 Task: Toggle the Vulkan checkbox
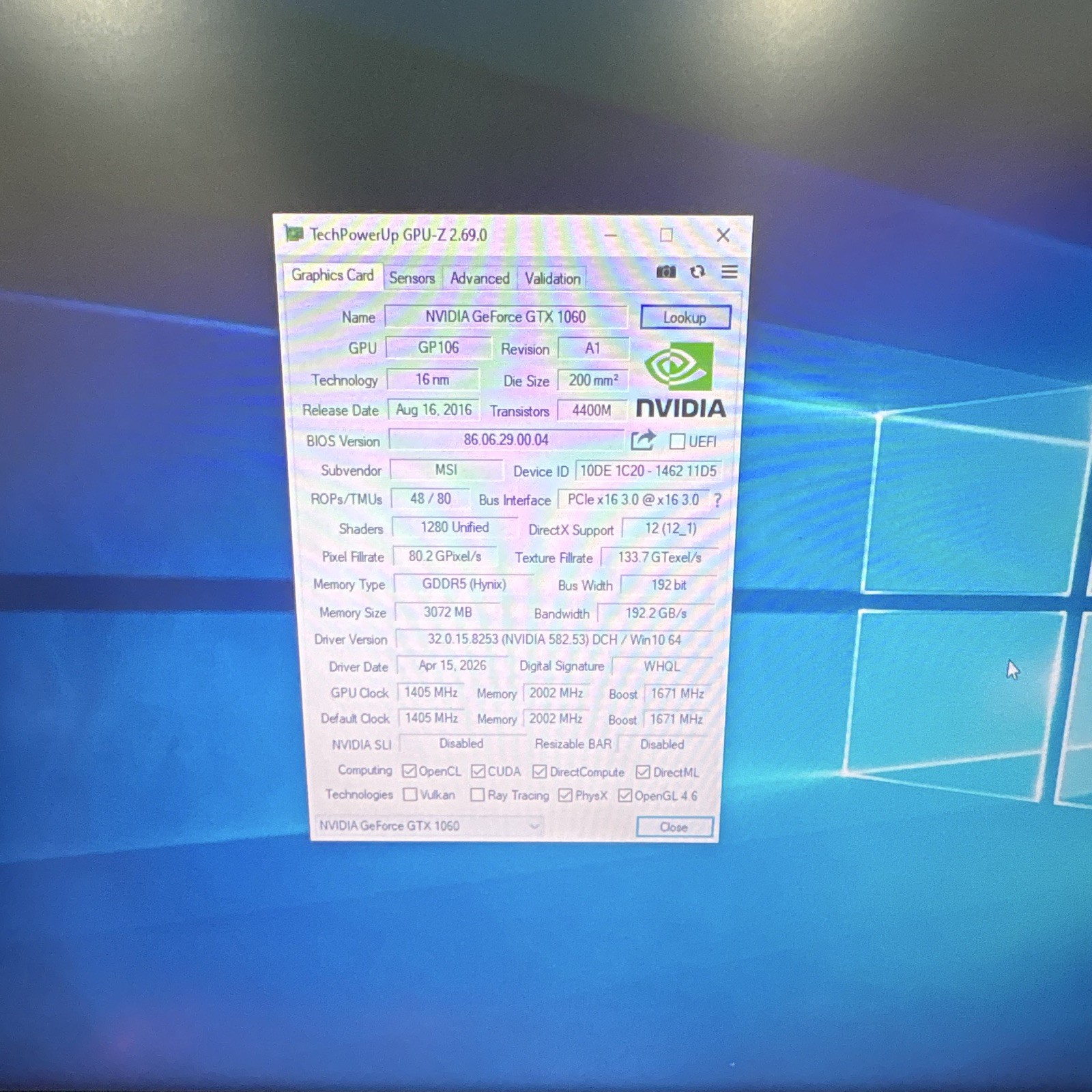409,794
